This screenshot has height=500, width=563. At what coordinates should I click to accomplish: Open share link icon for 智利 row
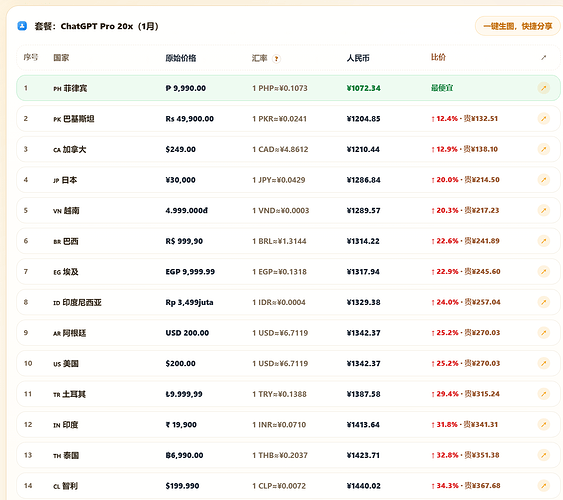[544, 486]
